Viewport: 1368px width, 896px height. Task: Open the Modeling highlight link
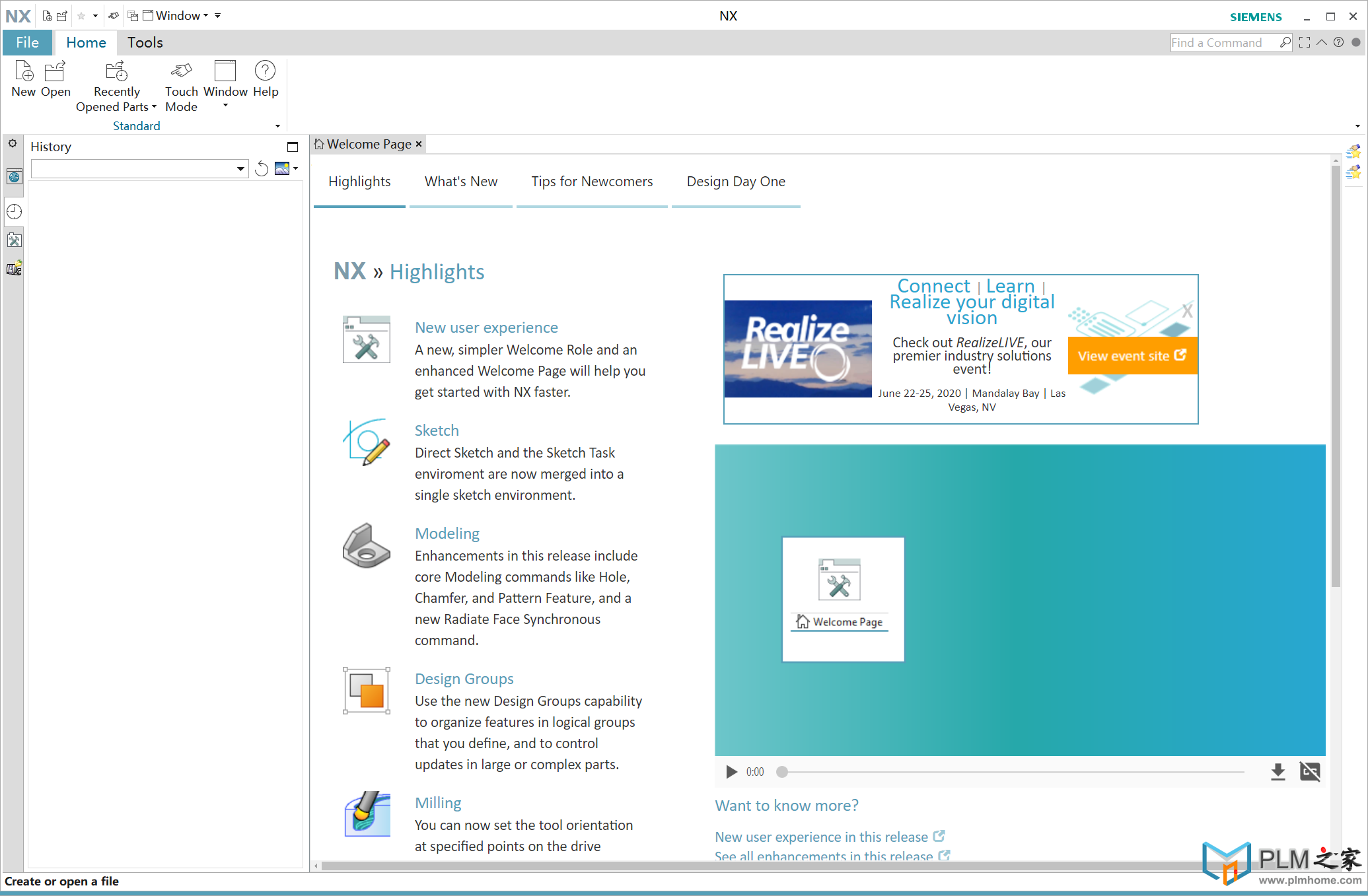[x=447, y=534]
